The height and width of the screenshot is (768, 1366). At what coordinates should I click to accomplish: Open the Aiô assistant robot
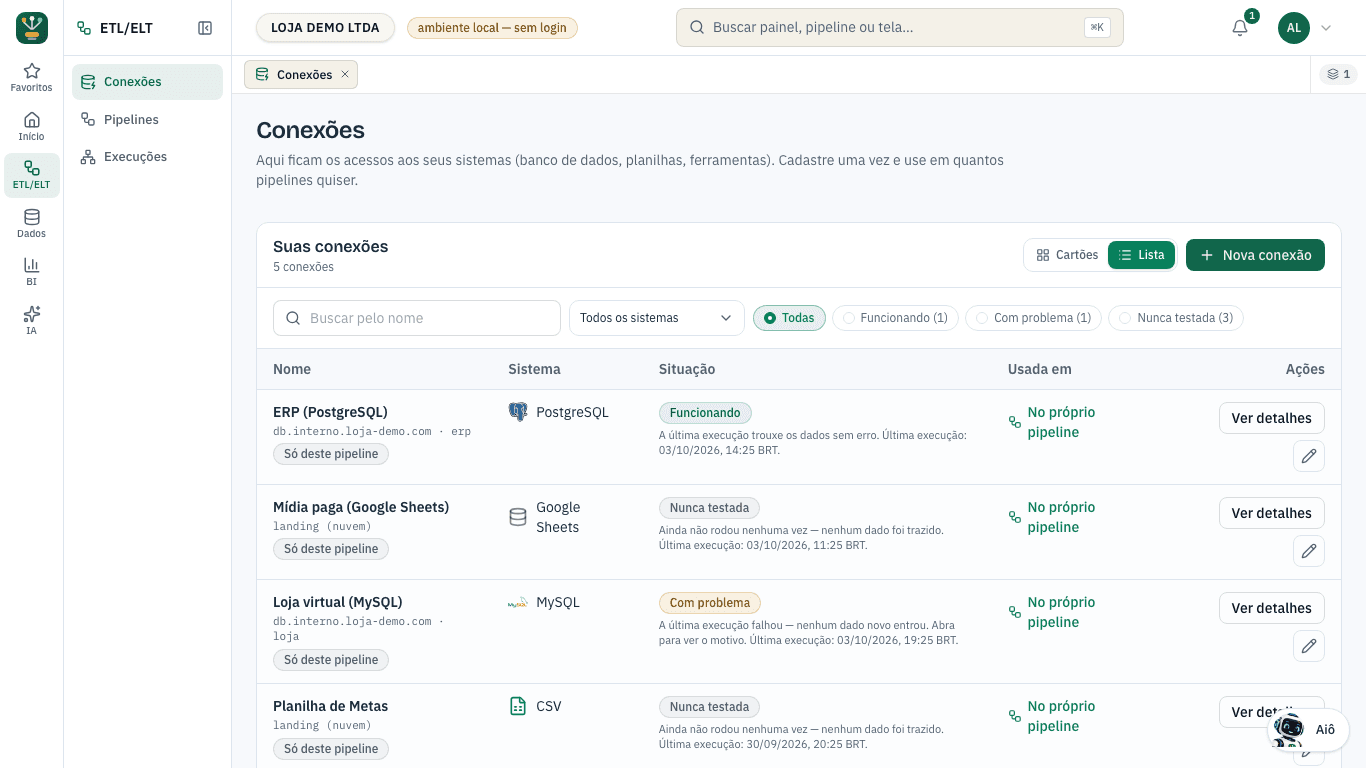click(x=1308, y=729)
